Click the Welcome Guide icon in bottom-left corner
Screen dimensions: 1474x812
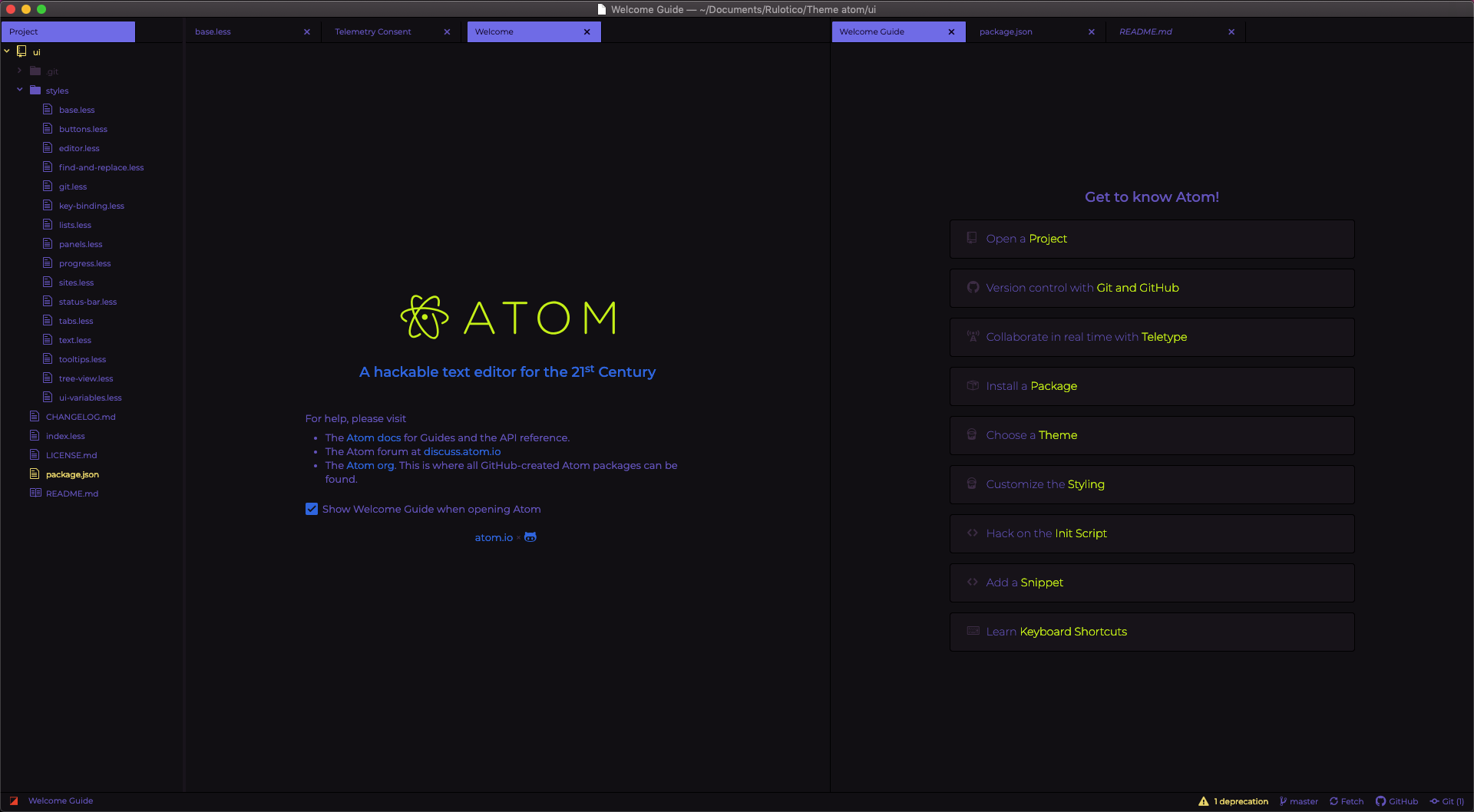(x=13, y=800)
